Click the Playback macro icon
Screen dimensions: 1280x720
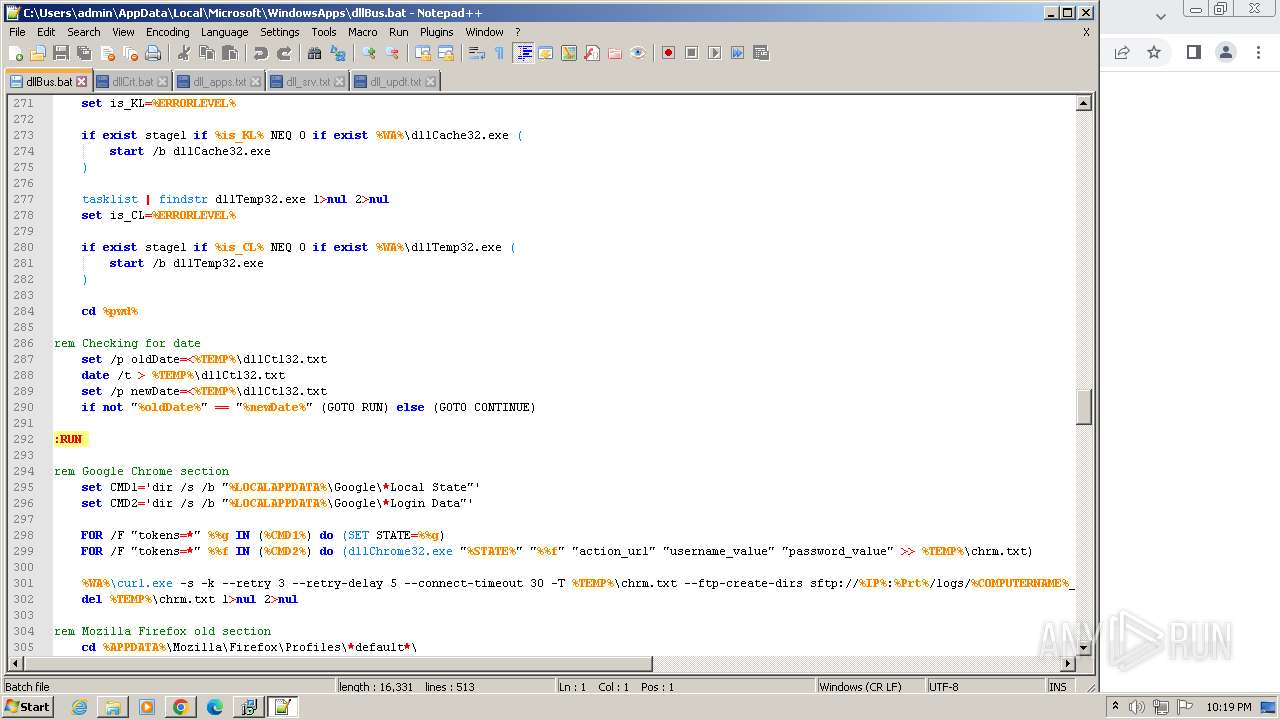(x=714, y=53)
